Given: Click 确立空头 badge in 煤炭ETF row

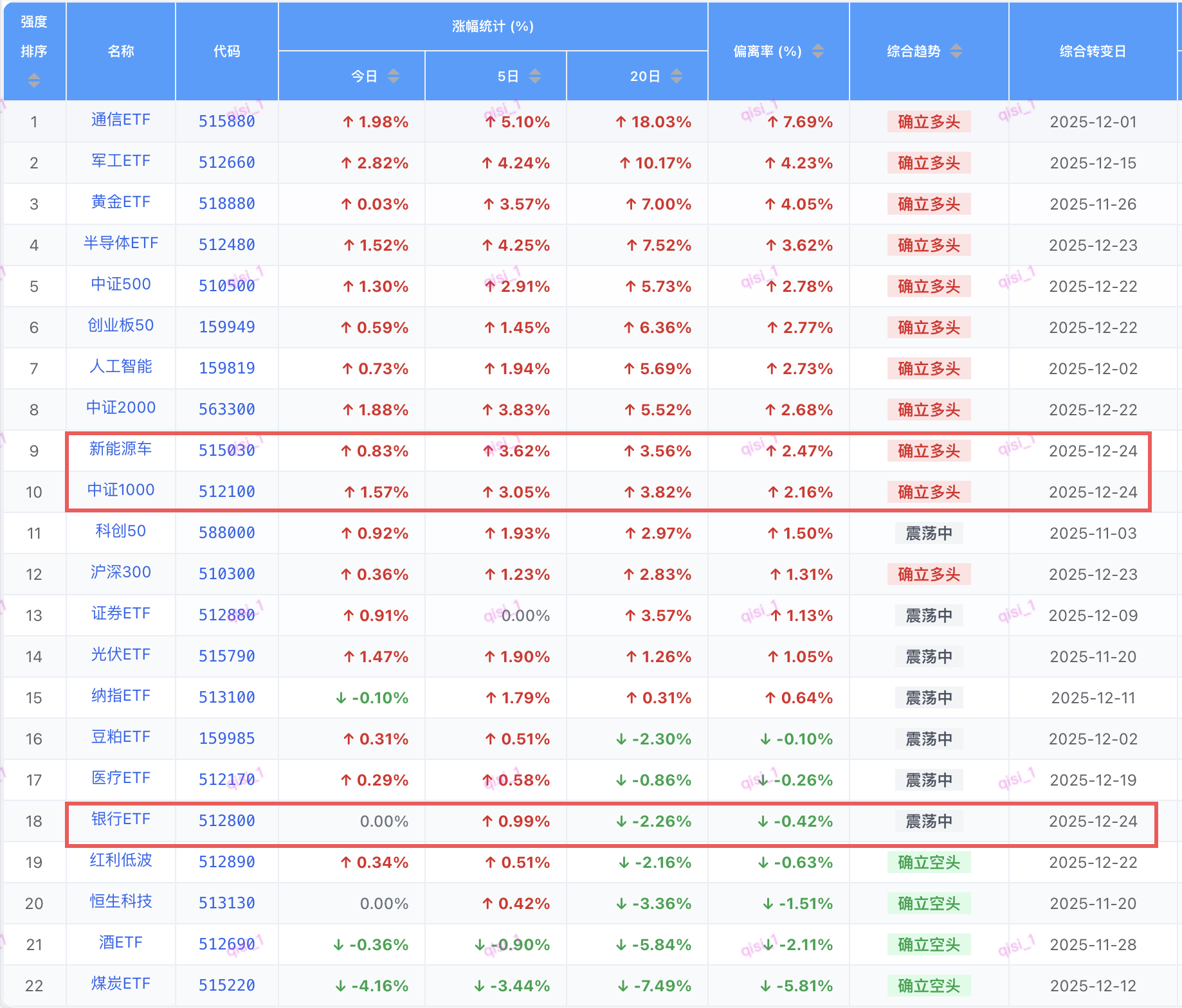Looking at the screenshot, I should tap(929, 986).
